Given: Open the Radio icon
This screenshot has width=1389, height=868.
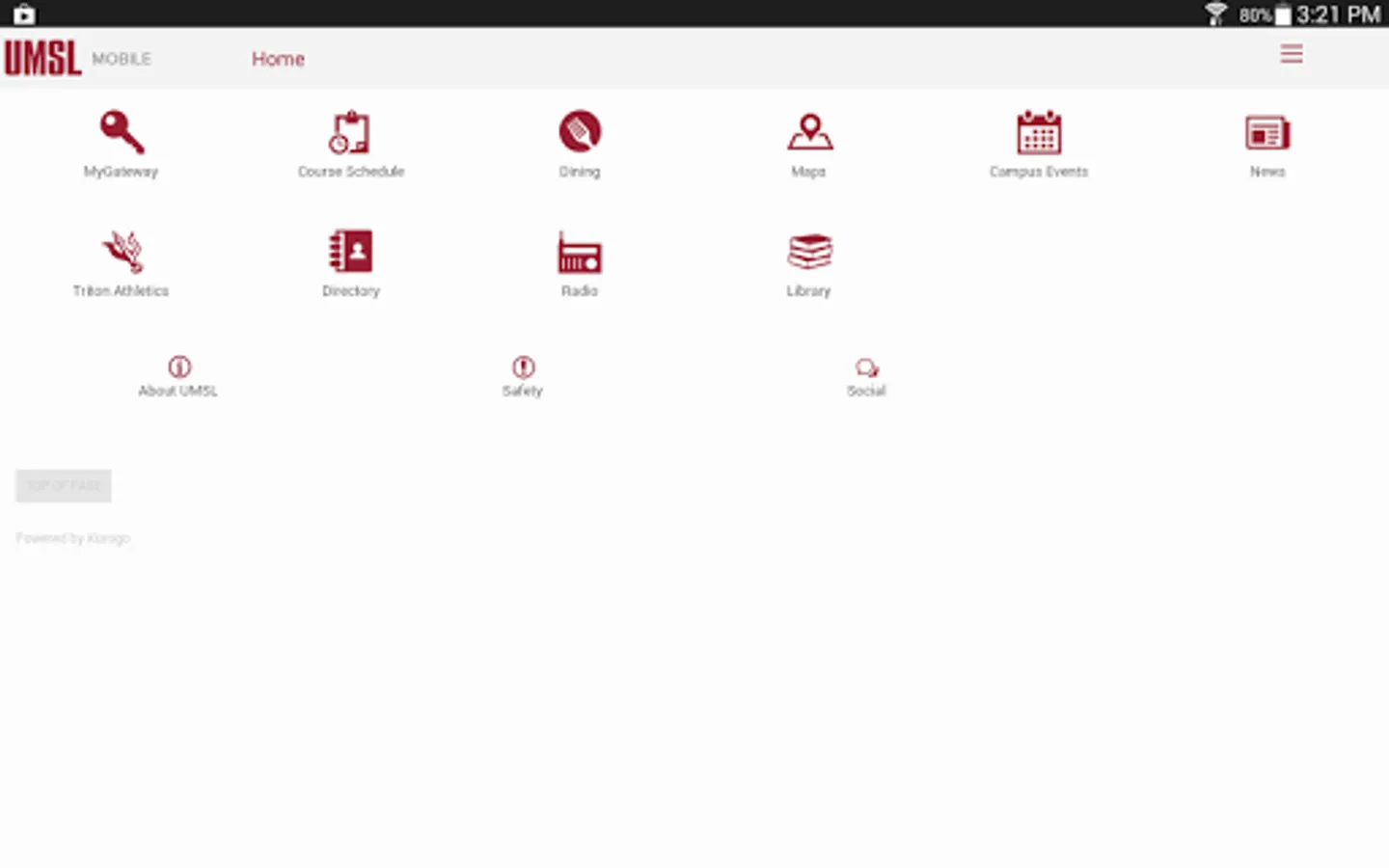Looking at the screenshot, I should [x=579, y=252].
